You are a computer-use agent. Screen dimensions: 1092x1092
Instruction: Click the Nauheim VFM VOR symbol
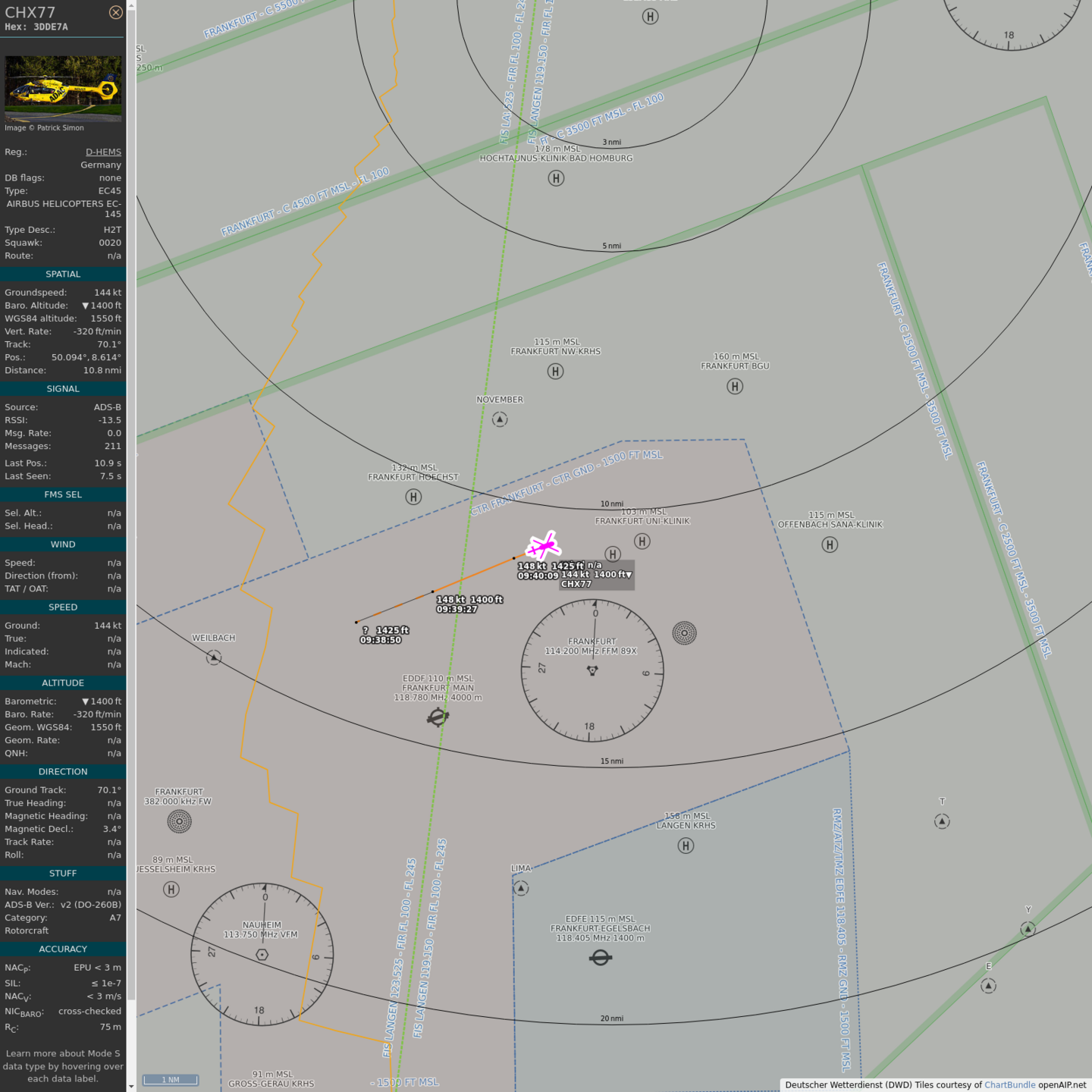(x=262, y=954)
